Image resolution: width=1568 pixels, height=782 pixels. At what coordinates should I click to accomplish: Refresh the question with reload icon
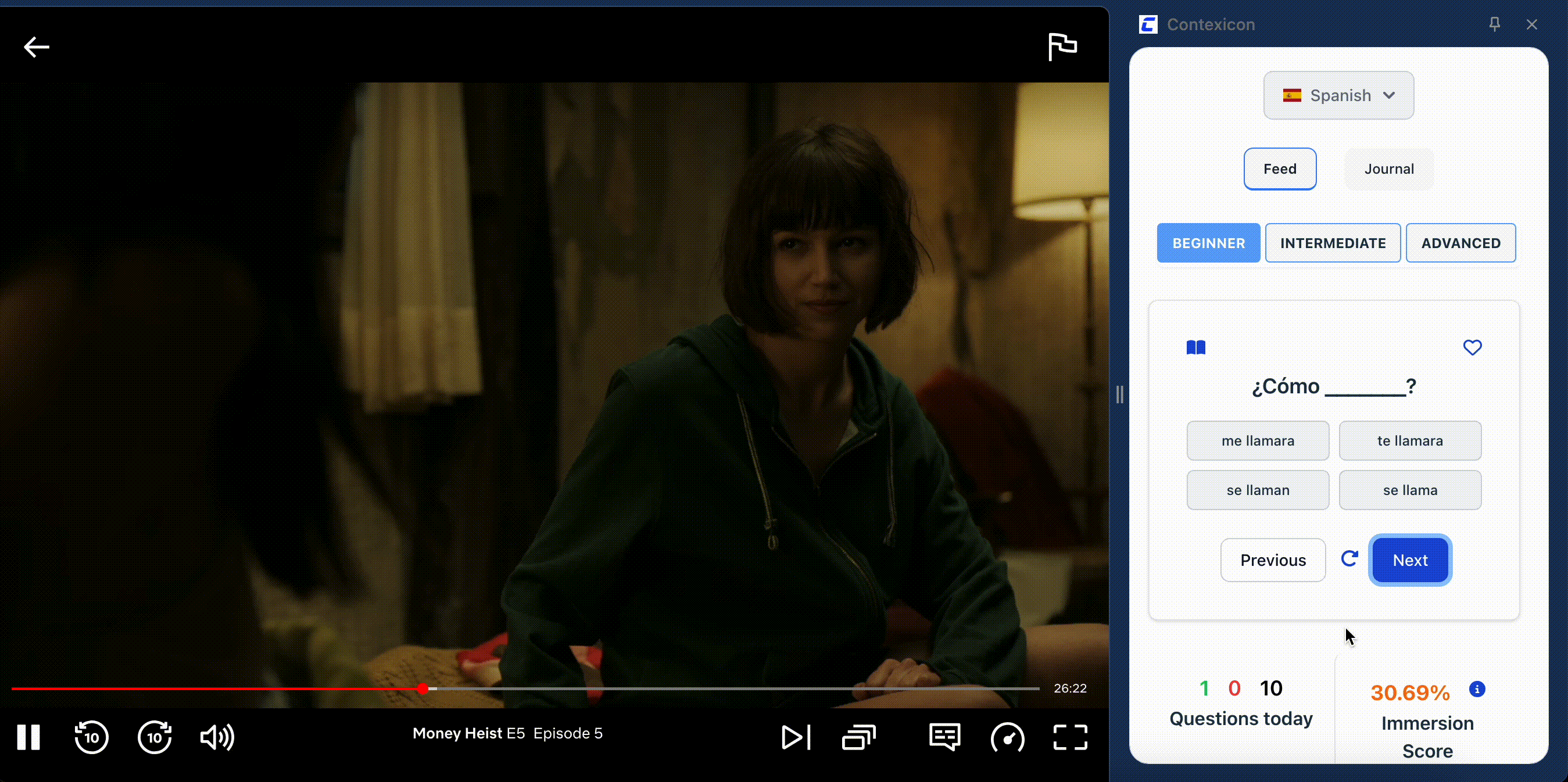click(1349, 559)
